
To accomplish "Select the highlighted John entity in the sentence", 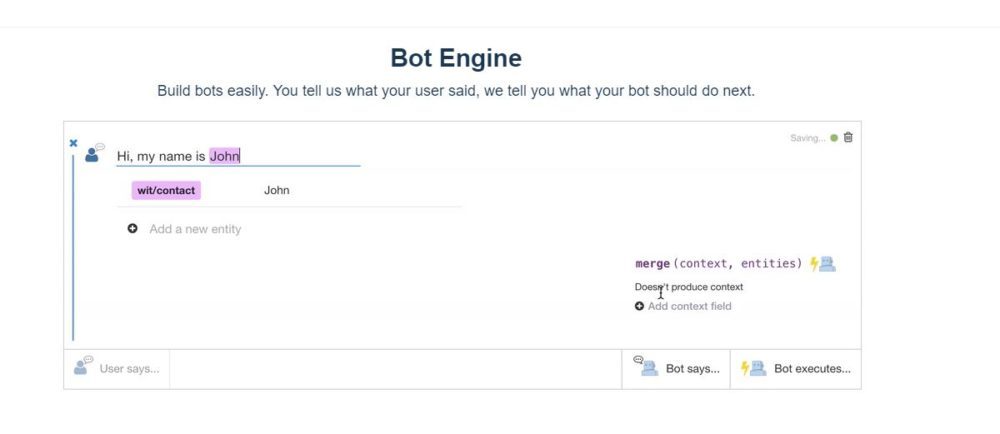I will tap(225, 156).
